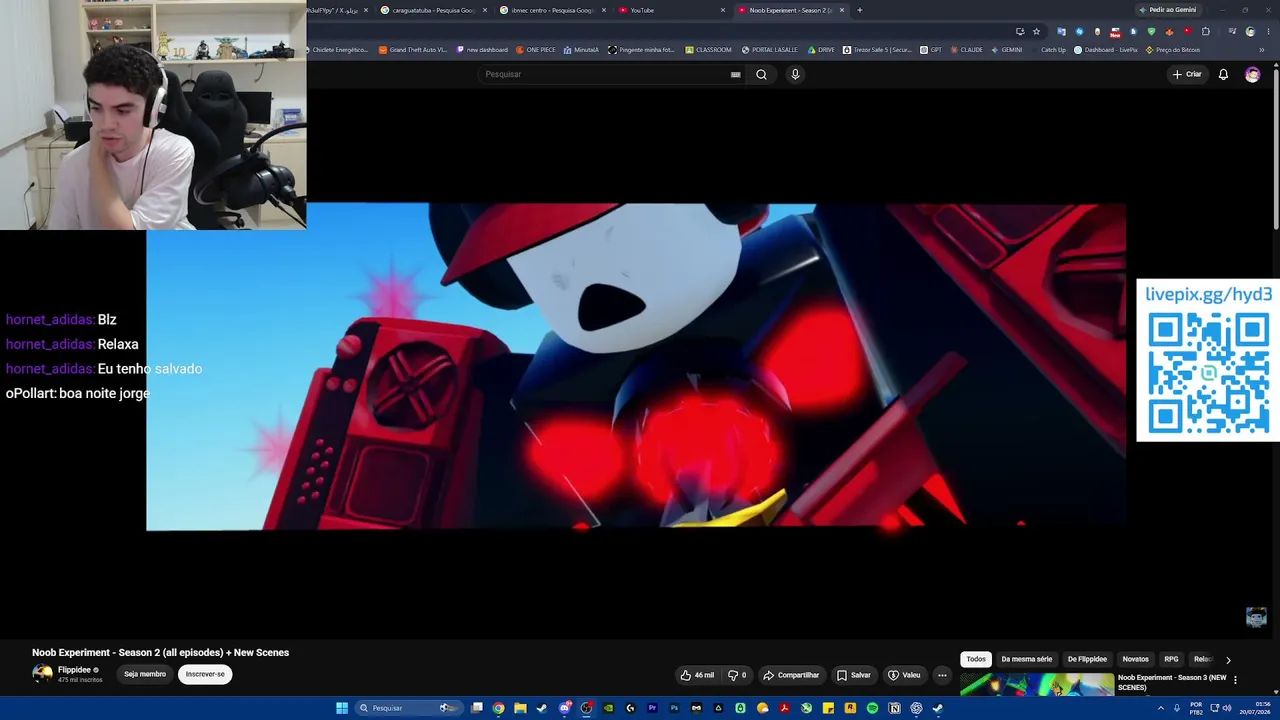Like the video with 46 mil likes
This screenshot has width=1280, height=720.
coord(697,675)
